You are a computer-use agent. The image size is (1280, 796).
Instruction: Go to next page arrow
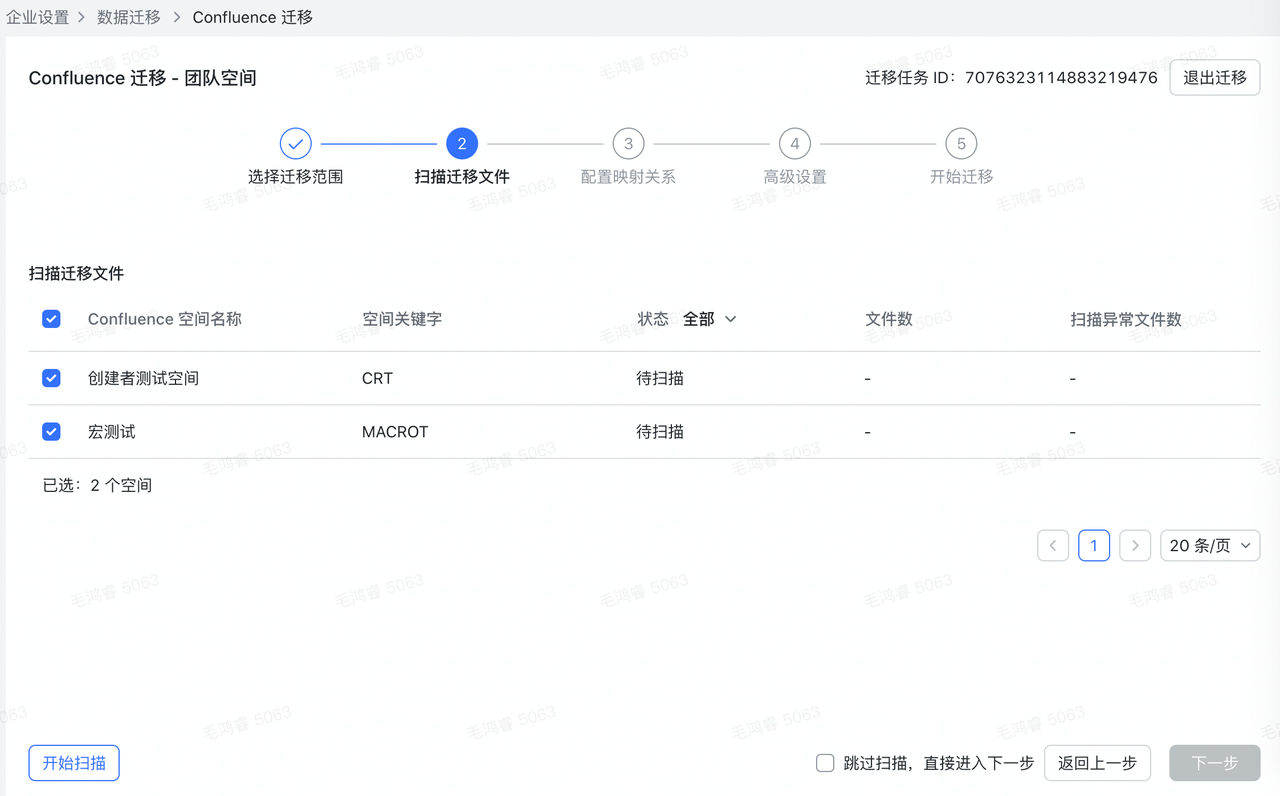(1135, 545)
